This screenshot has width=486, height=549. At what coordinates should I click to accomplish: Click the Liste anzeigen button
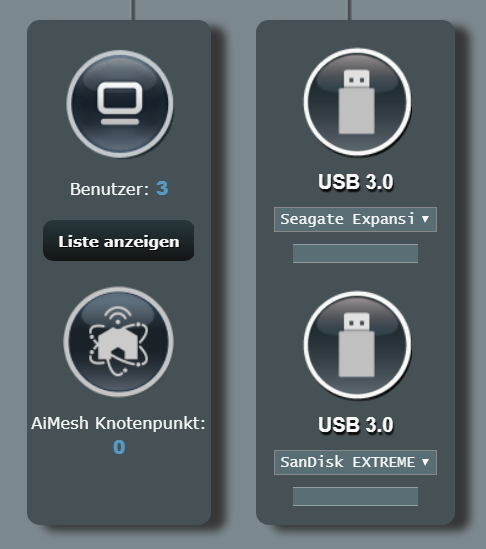click(x=118, y=241)
